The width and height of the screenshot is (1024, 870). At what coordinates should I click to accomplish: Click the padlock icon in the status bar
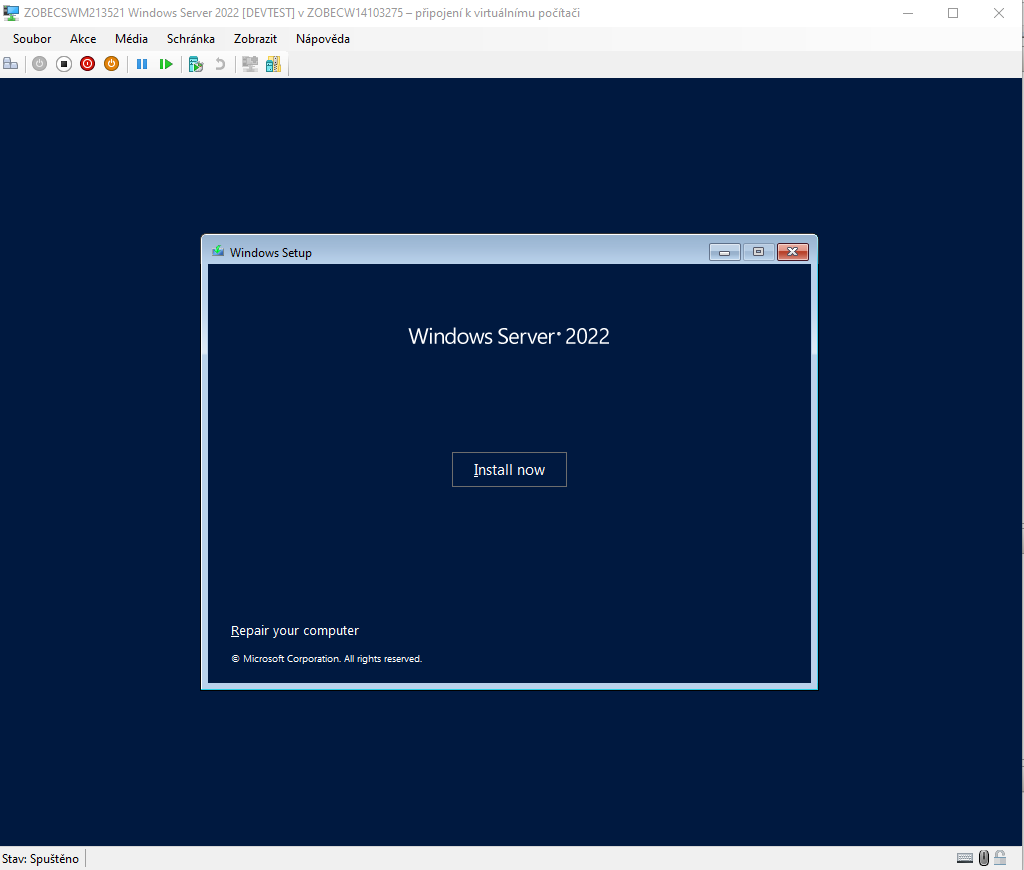1000,857
